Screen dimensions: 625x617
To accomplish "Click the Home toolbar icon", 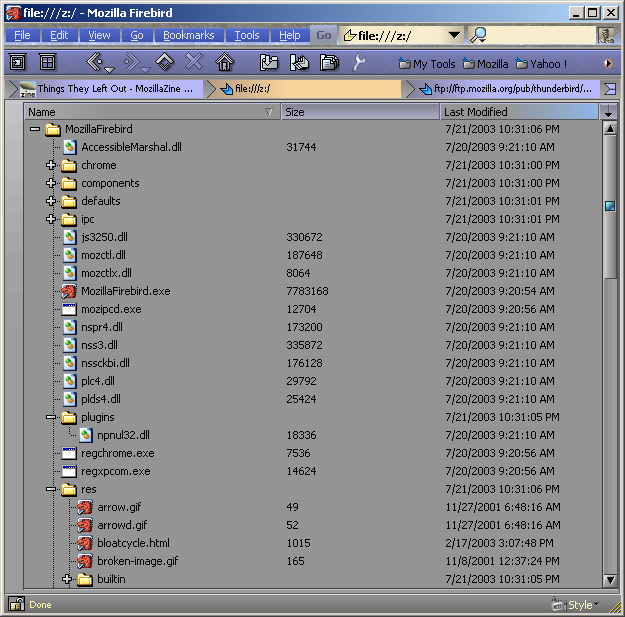I will tap(224, 63).
